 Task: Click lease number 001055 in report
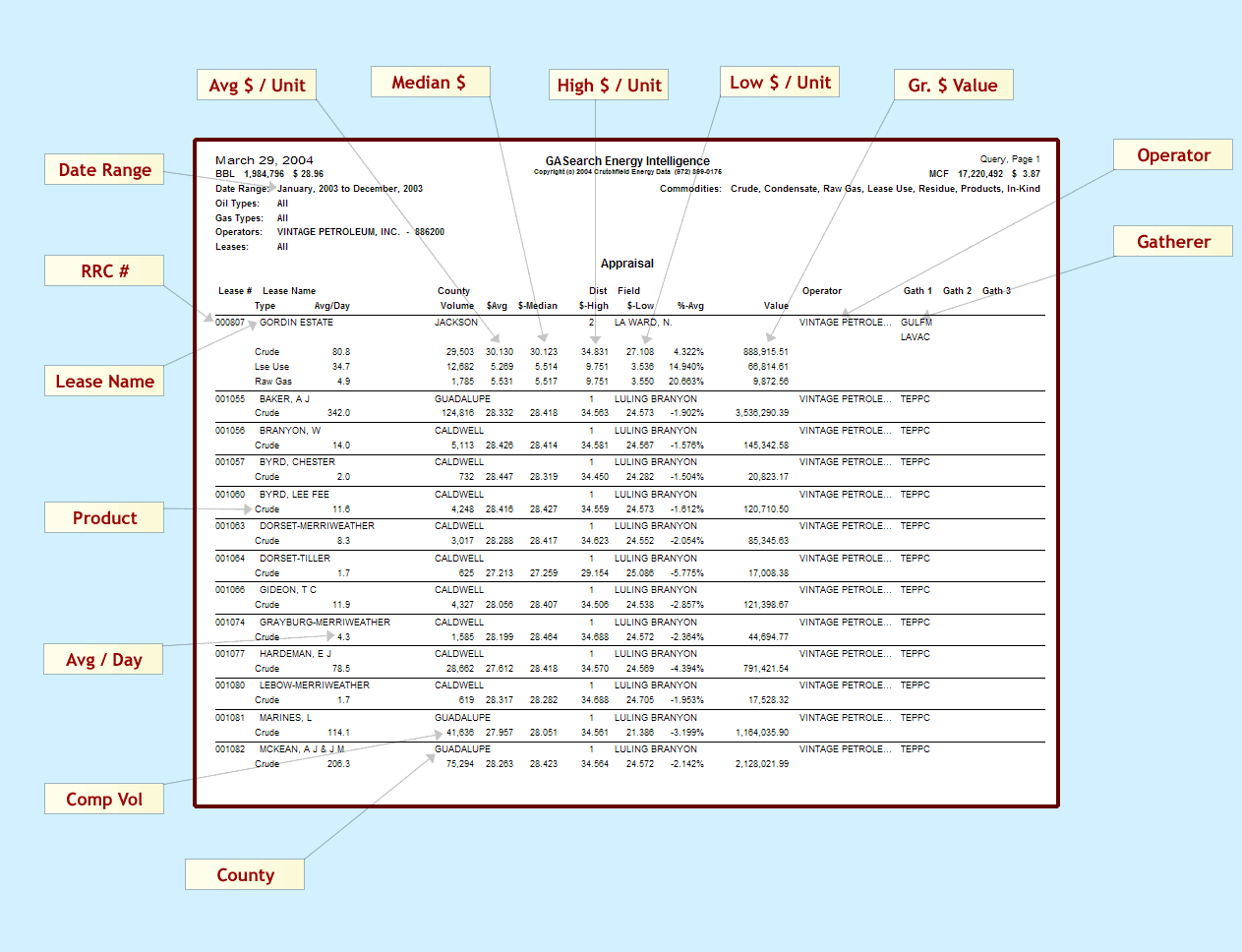230,399
